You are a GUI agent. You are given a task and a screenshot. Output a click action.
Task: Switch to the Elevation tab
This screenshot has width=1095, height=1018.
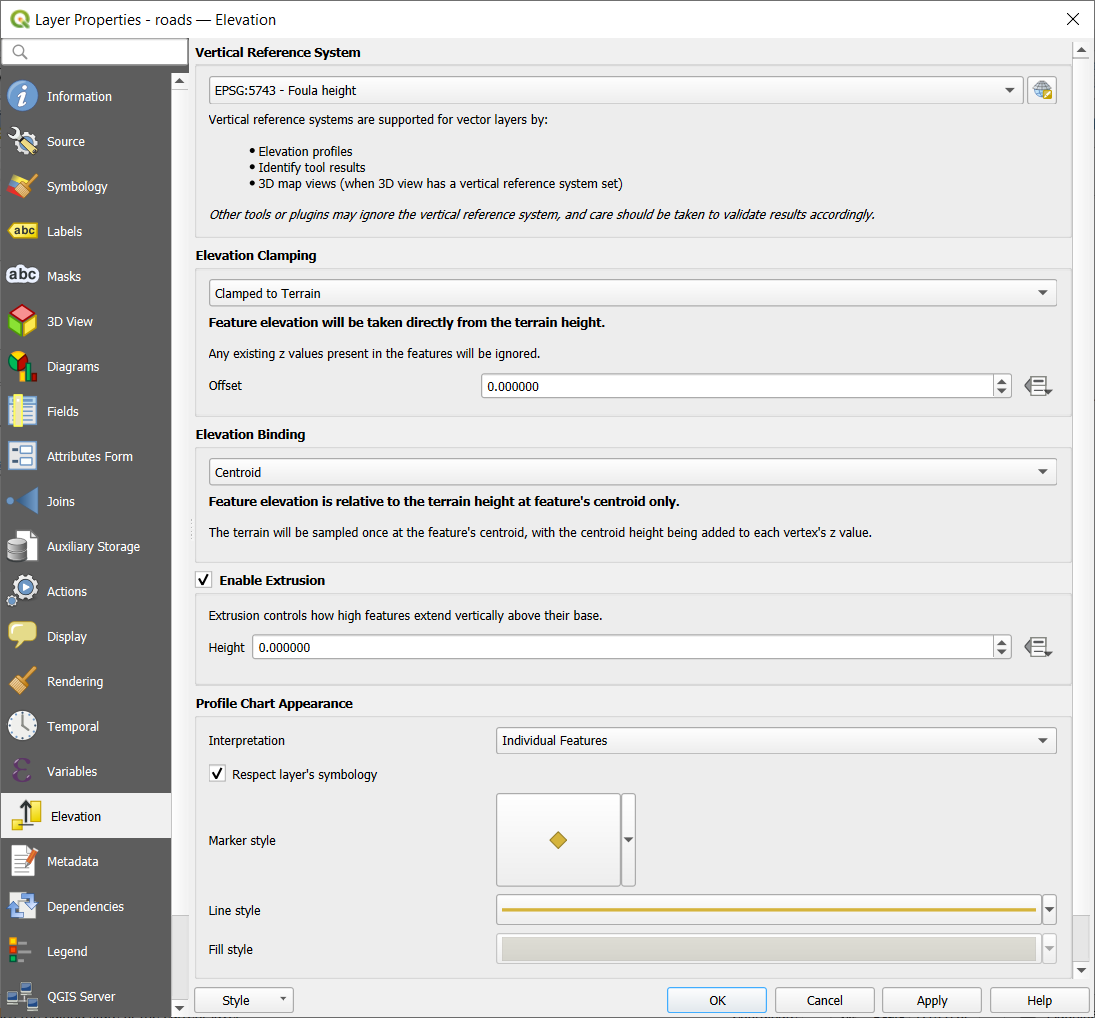tap(86, 816)
